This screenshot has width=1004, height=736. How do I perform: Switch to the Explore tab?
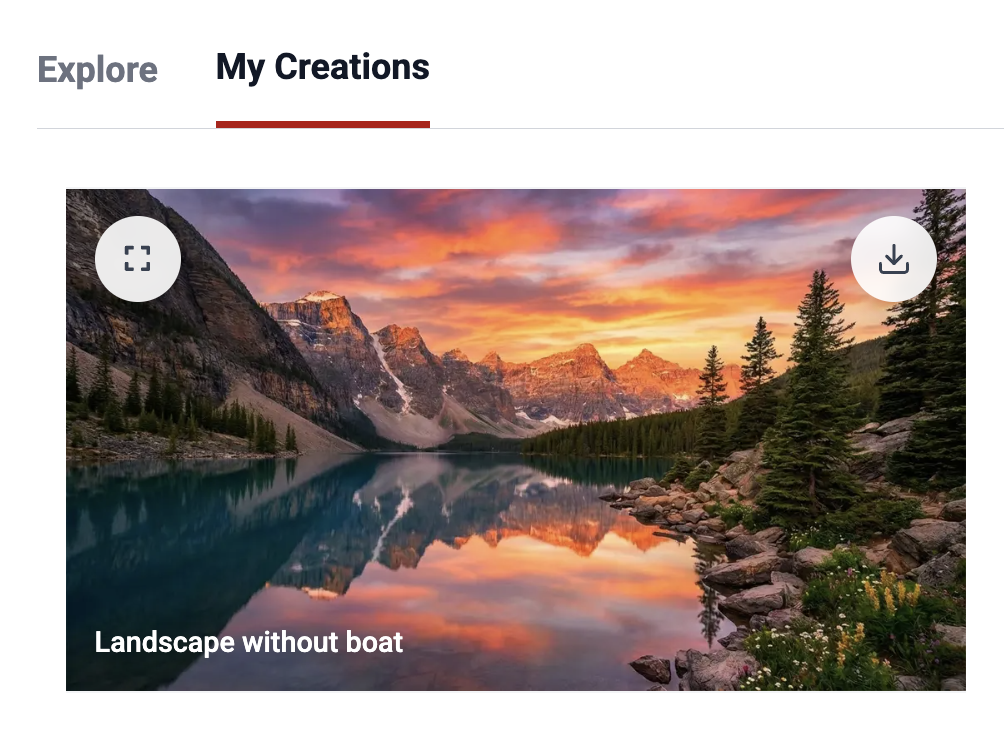pos(97,69)
